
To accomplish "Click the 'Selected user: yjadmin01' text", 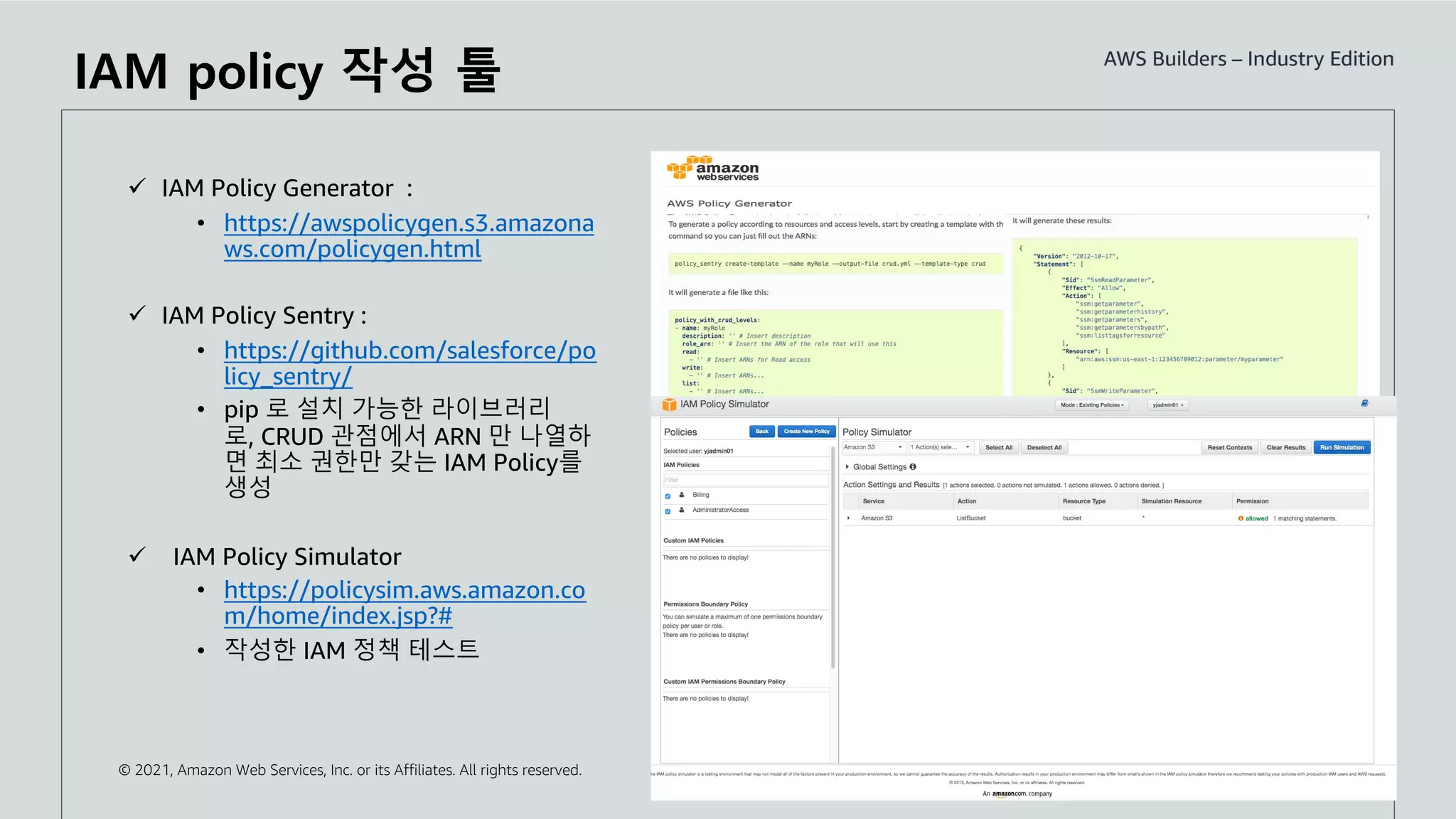I will 697,451.
